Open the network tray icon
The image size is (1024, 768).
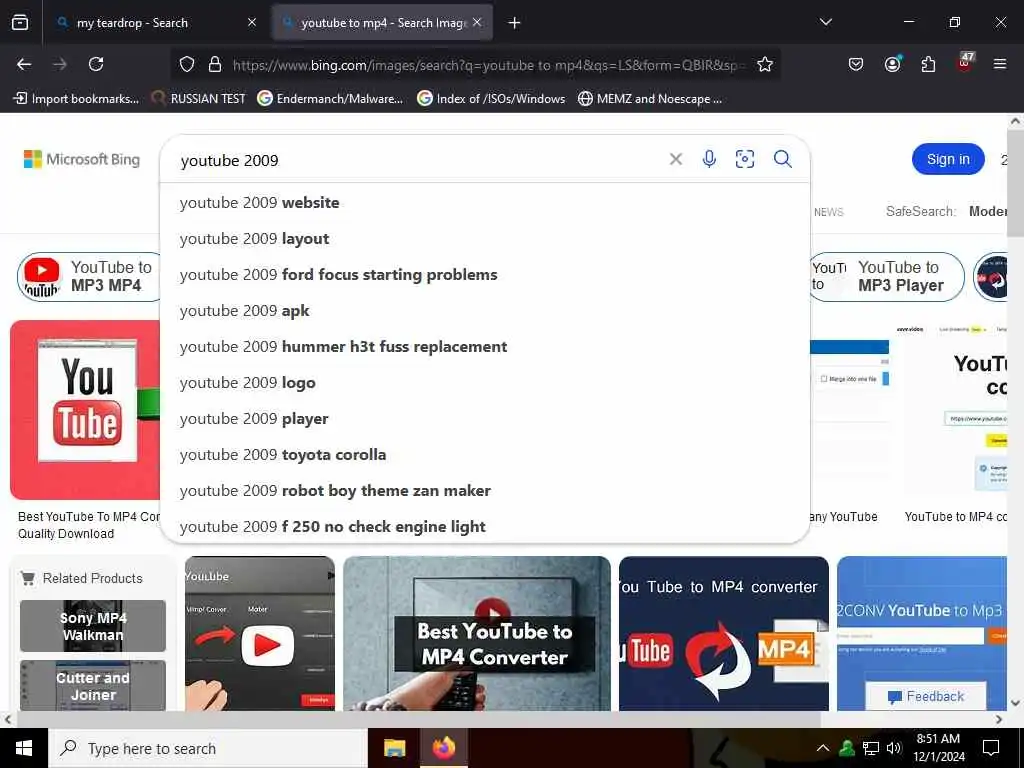pos(871,748)
